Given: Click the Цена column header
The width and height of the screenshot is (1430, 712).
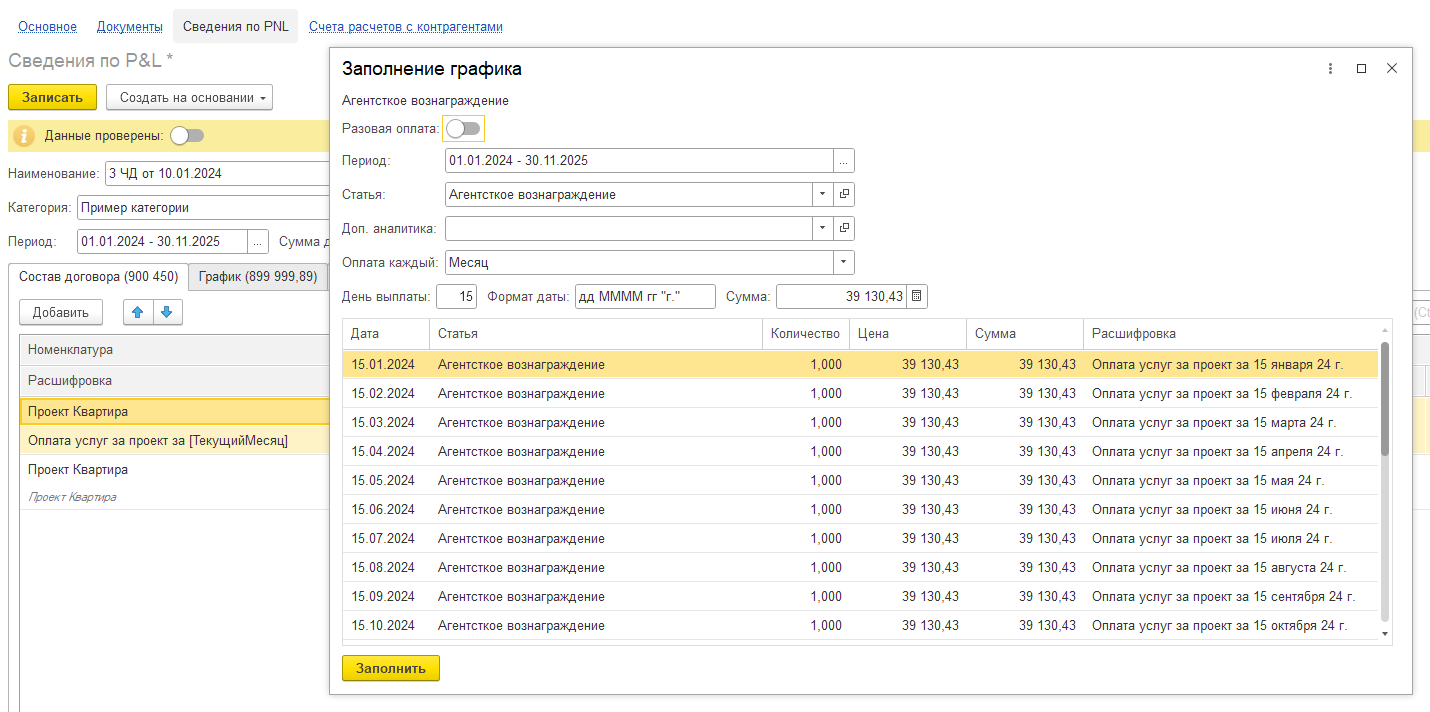Looking at the screenshot, I should click(x=908, y=334).
